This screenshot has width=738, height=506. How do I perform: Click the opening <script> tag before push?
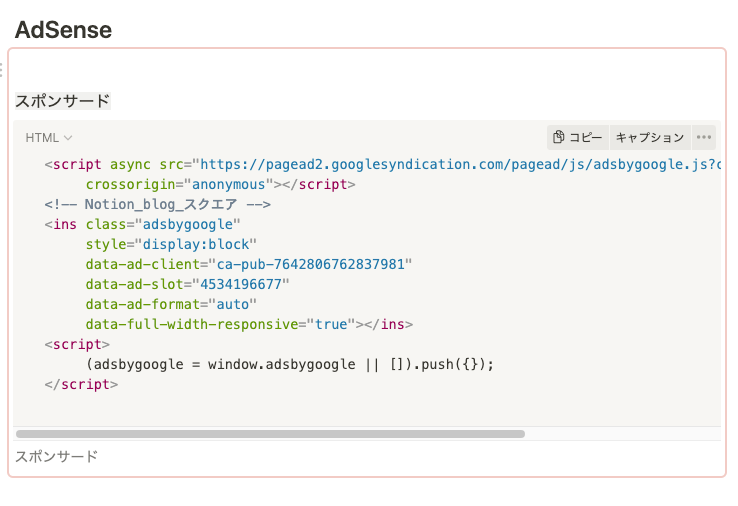point(77,345)
